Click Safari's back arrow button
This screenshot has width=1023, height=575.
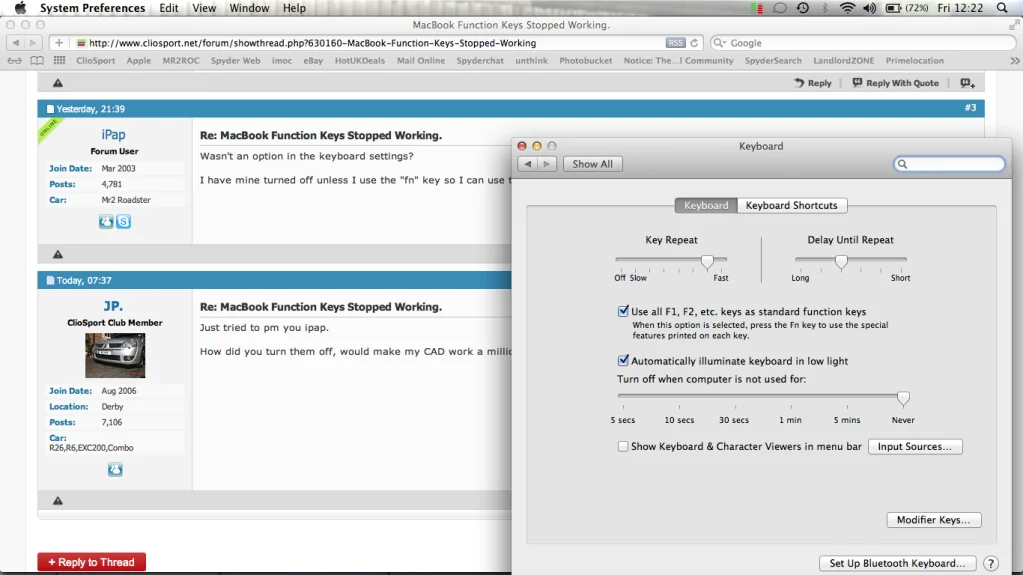[16, 42]
